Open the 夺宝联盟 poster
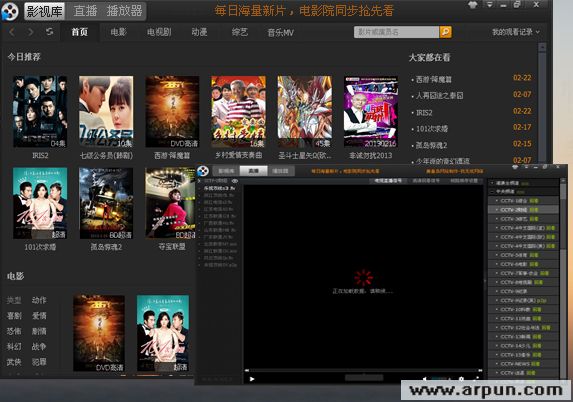This screenshot has width=573, height=402. [171, 203]
